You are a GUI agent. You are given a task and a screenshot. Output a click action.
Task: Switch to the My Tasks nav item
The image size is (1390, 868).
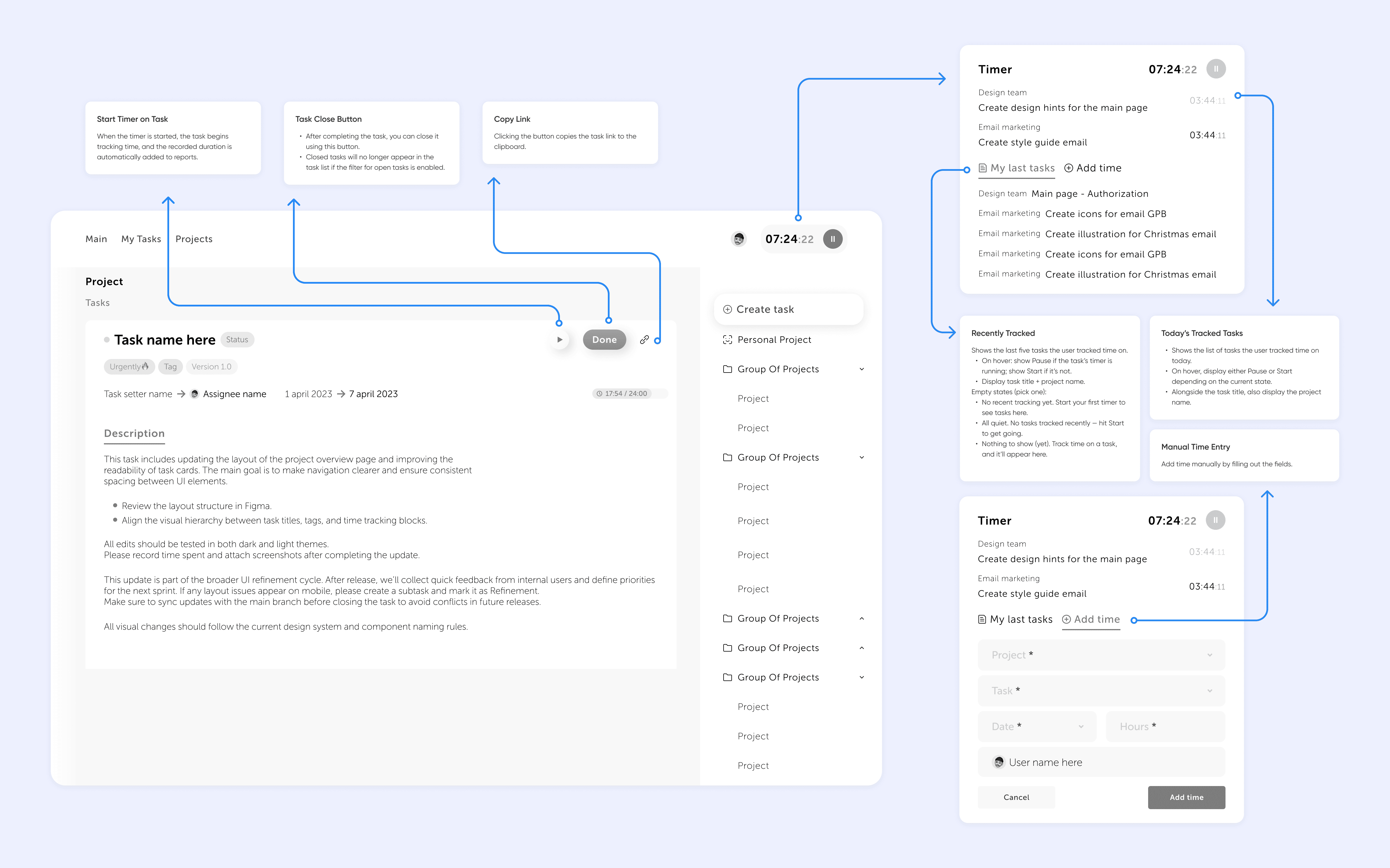(x=141, y=239)
